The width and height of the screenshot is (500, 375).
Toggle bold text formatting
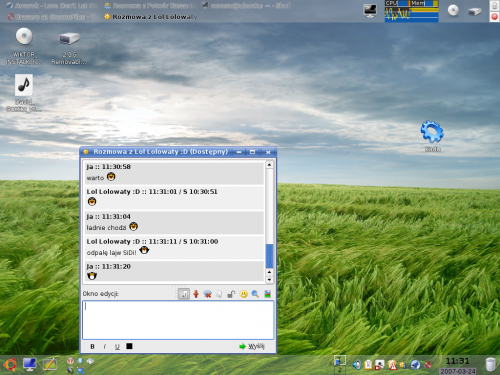click(92, 346)
